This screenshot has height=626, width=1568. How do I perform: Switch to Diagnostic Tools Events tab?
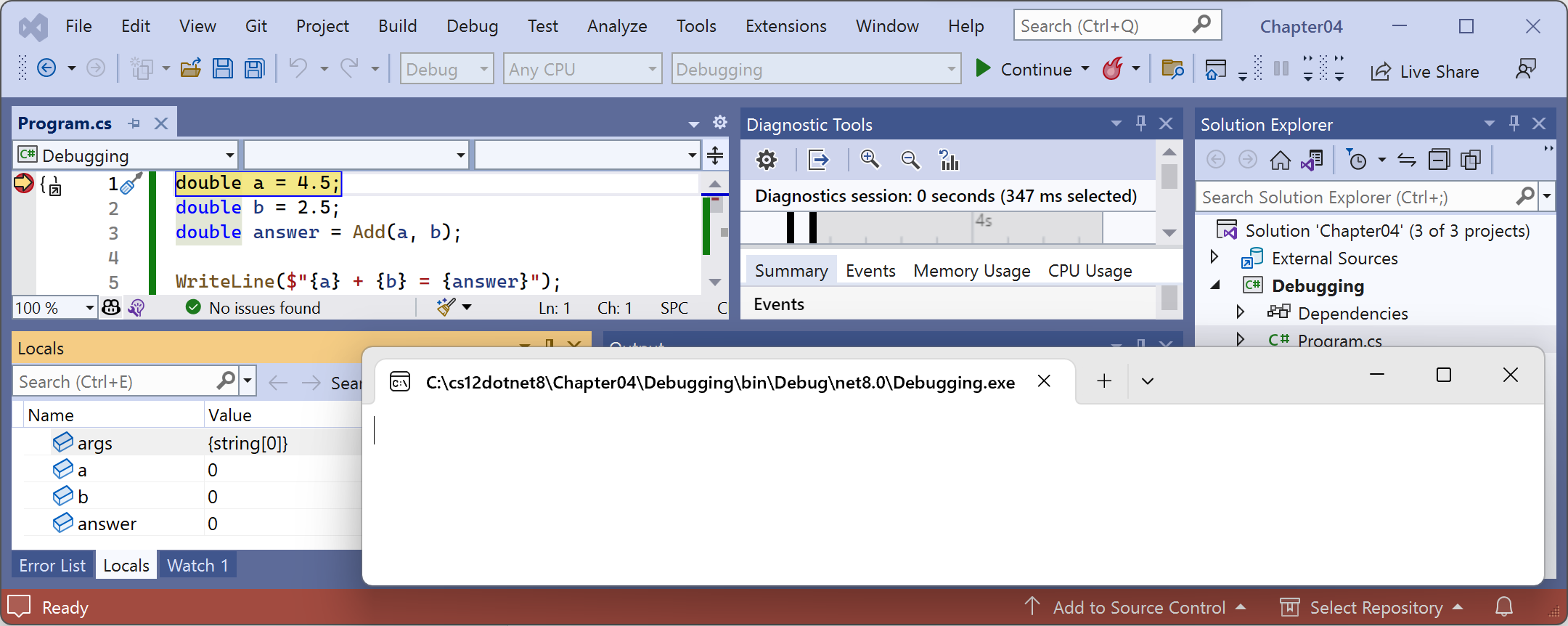[x=870, y=271]
